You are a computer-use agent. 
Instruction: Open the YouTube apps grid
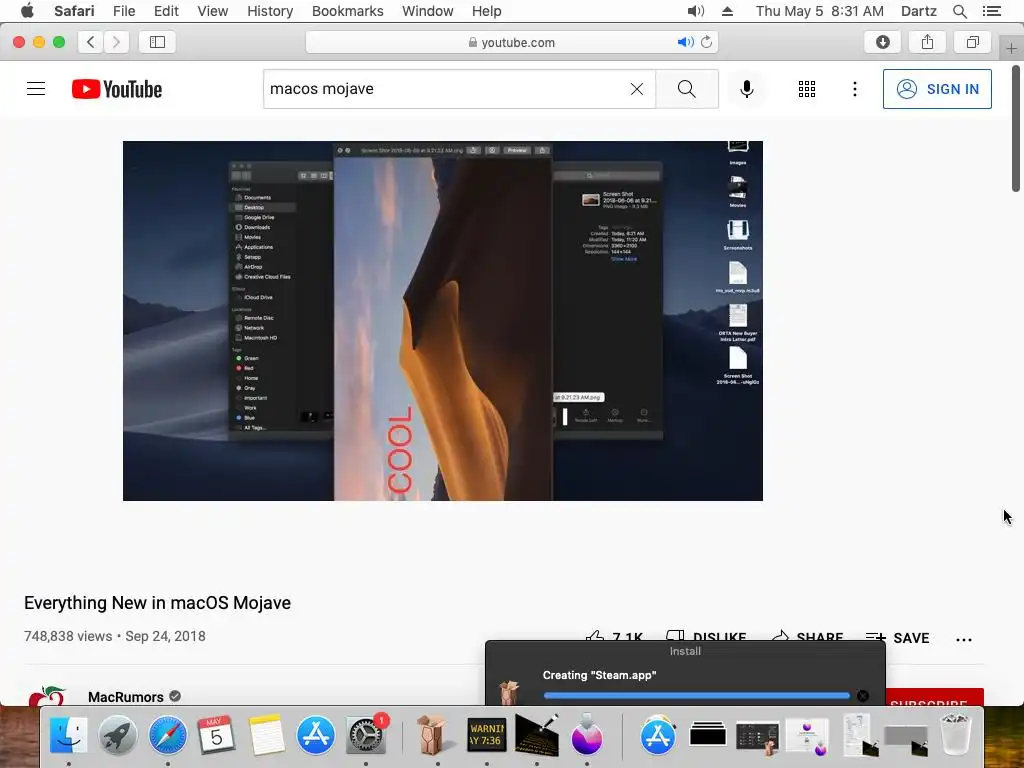[x=807, y=89]
